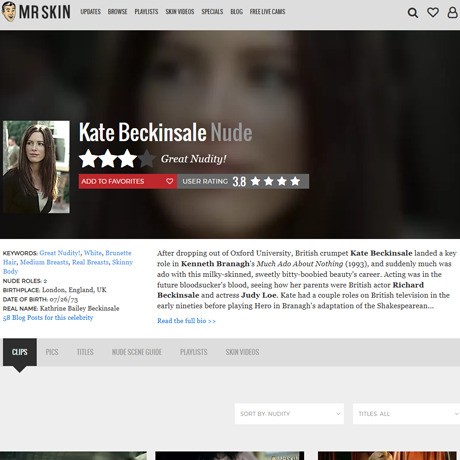Open account via user profile icon
This screenshot has height=460, width=460.
(452, 12)
